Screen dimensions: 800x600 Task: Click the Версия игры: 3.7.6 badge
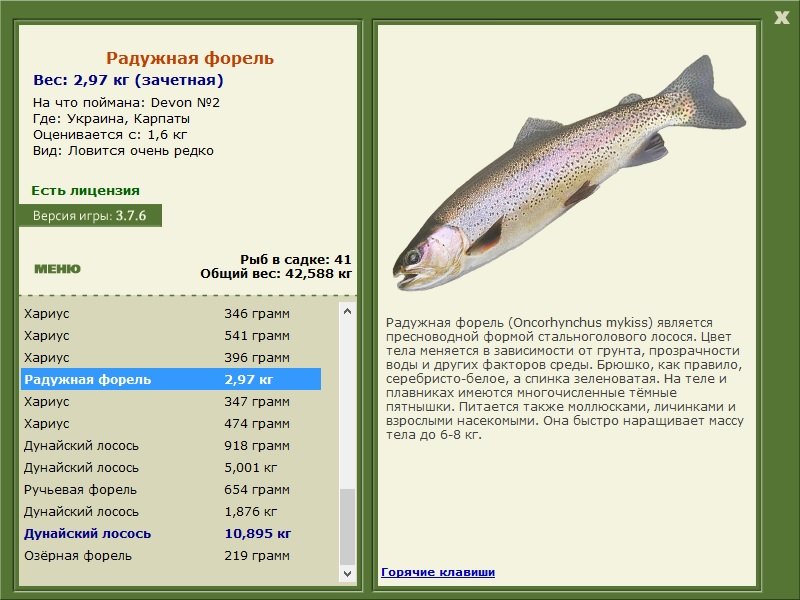(x=90, y=215)
